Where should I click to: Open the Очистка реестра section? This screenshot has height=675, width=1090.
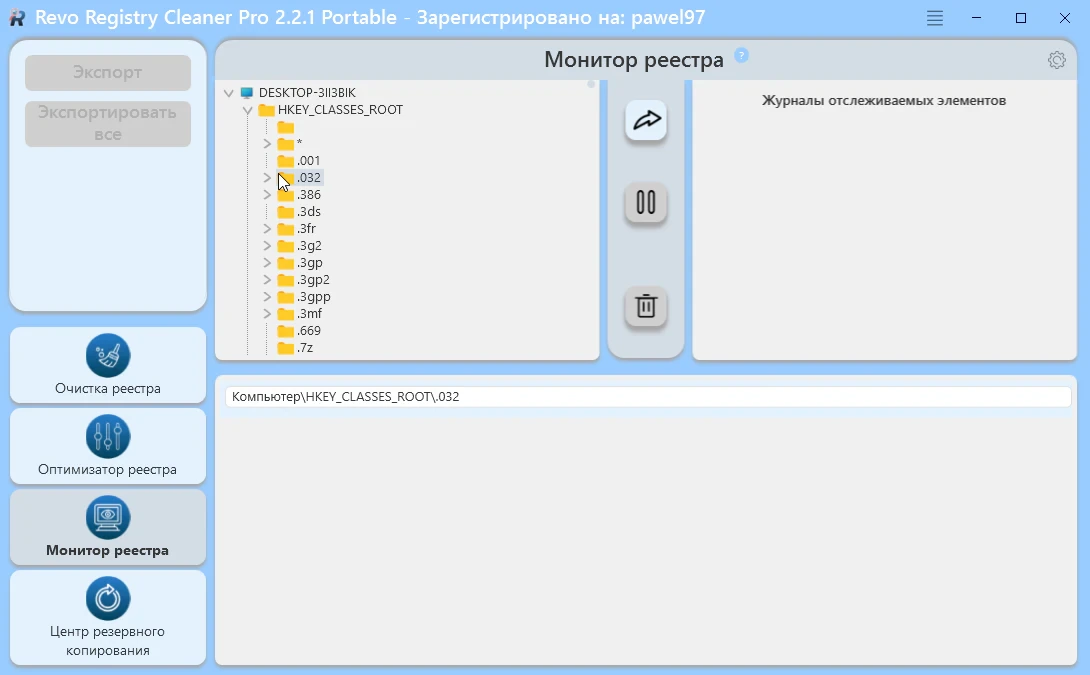tap(108, 365)
